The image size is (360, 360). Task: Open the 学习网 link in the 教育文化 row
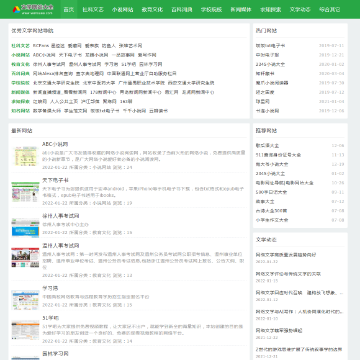[111, 64]
